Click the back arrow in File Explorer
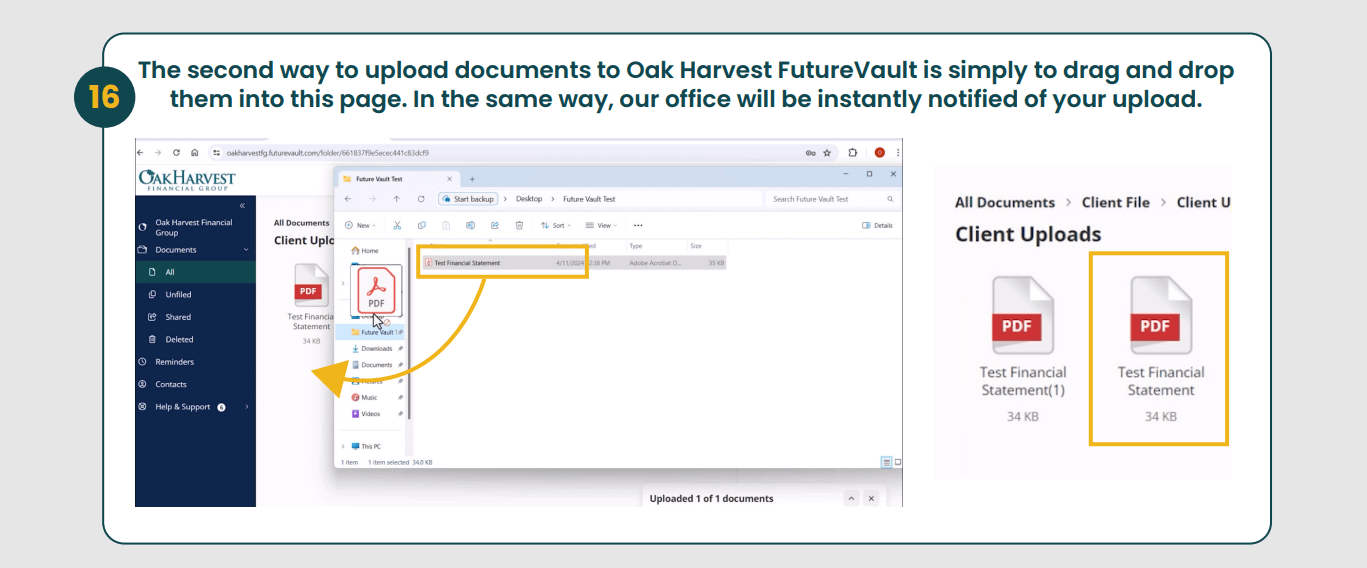Viewport: 1367px width, 568px height. (x=347, y=199)
